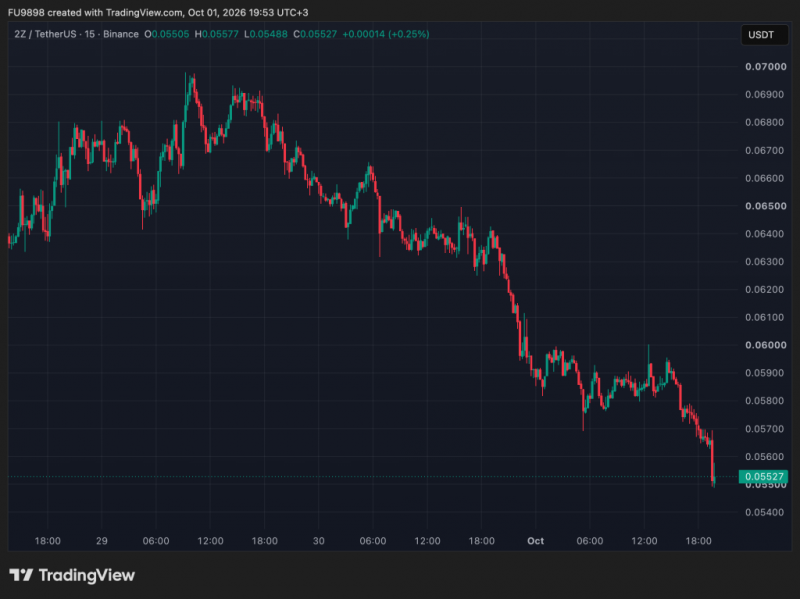Click the 0.05400 price axis label
The image size is (800, 599).
click(x=765, y=513)
